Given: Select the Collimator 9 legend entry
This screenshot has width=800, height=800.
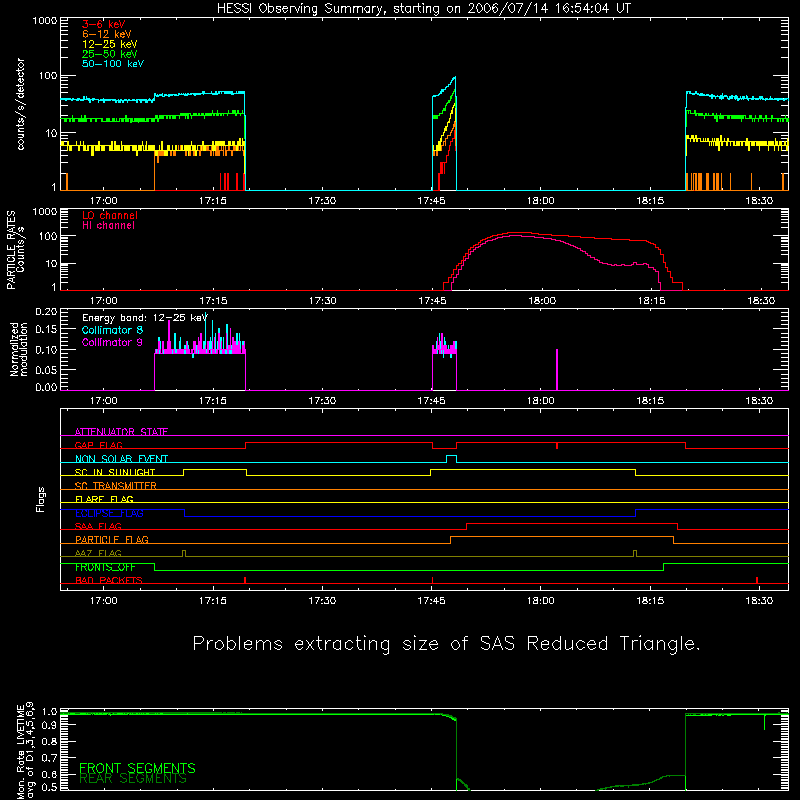Looking at the screenshot, I should (x=112, y=342).
